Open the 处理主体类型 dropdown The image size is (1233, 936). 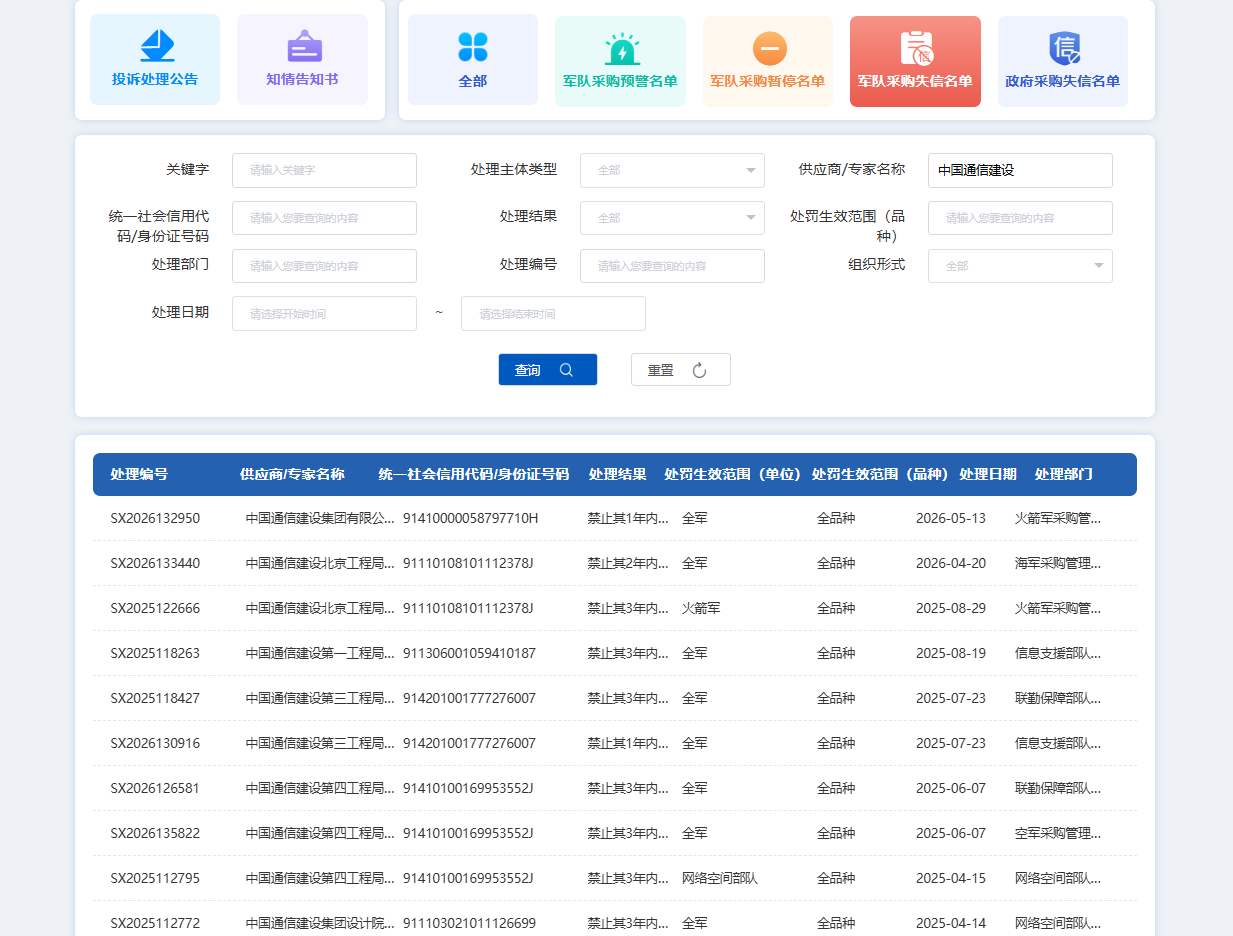coord(672,170)
